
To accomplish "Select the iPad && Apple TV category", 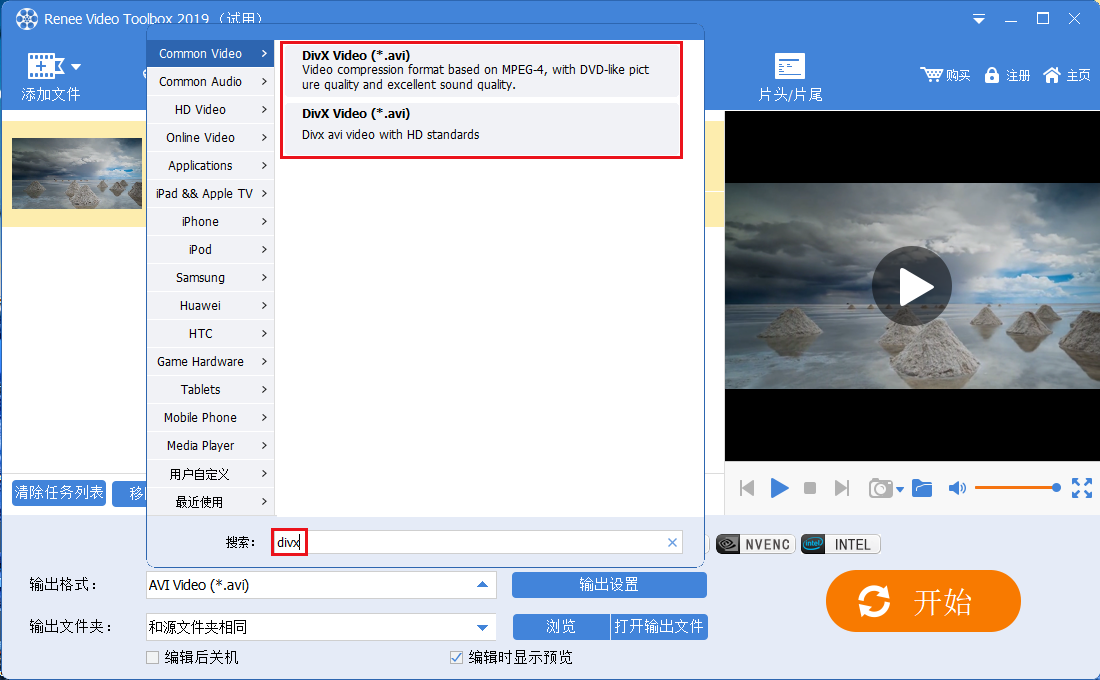I will pyautogui.click(x=210, y=194).
